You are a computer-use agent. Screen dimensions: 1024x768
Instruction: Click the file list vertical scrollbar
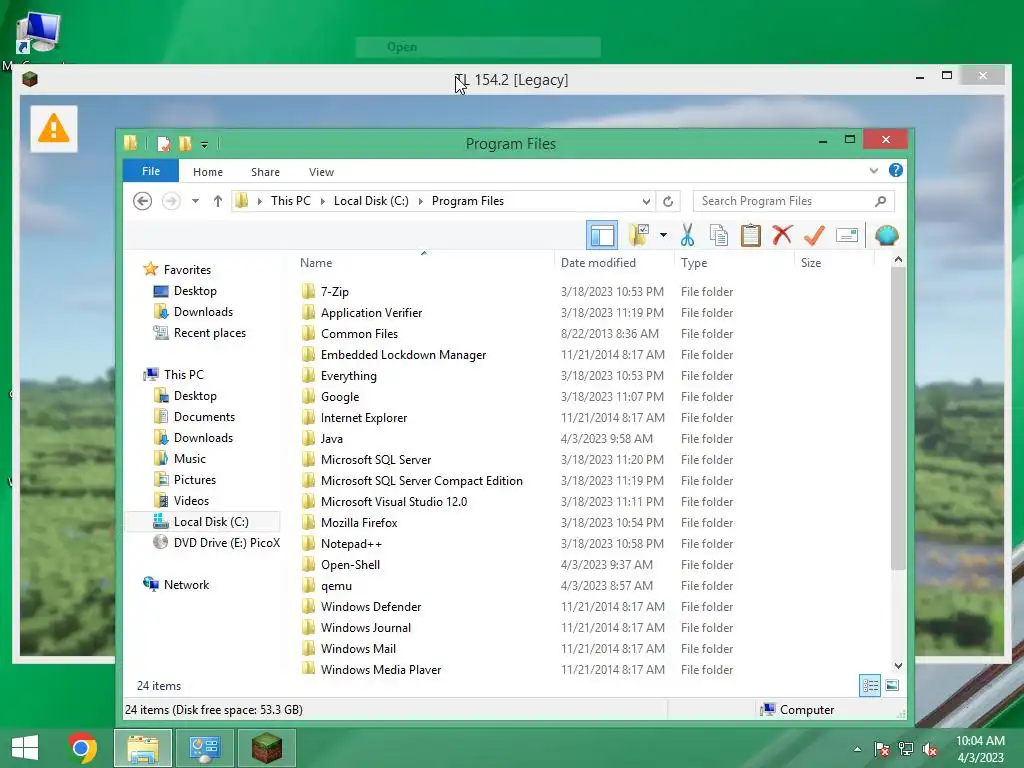(898, 418)
